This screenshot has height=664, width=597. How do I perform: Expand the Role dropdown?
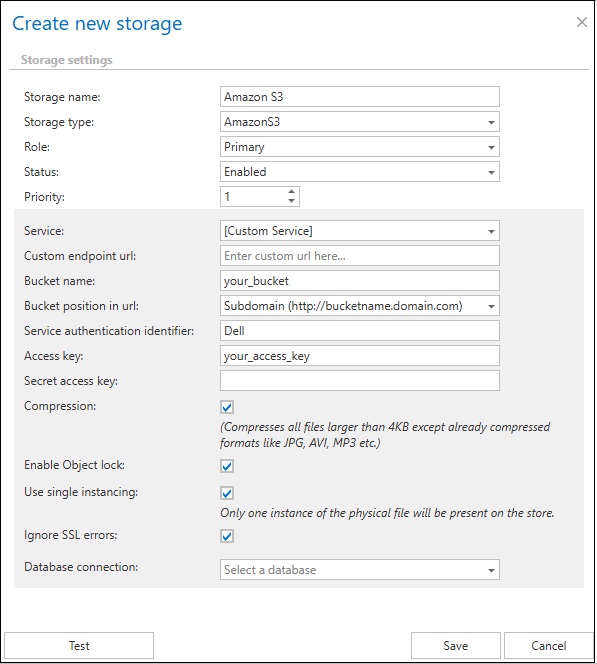coord(359,147)
